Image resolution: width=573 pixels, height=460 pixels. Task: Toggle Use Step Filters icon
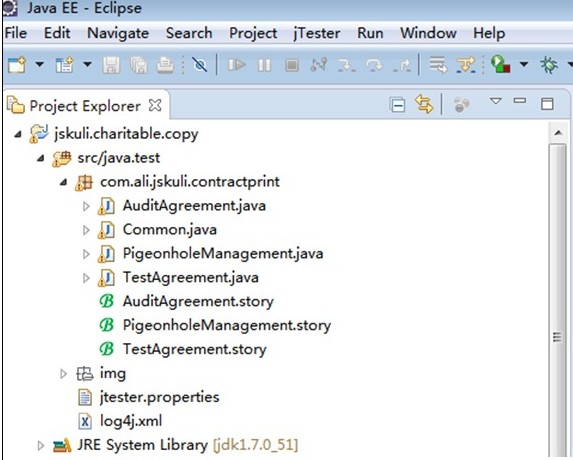pos(466,65)
